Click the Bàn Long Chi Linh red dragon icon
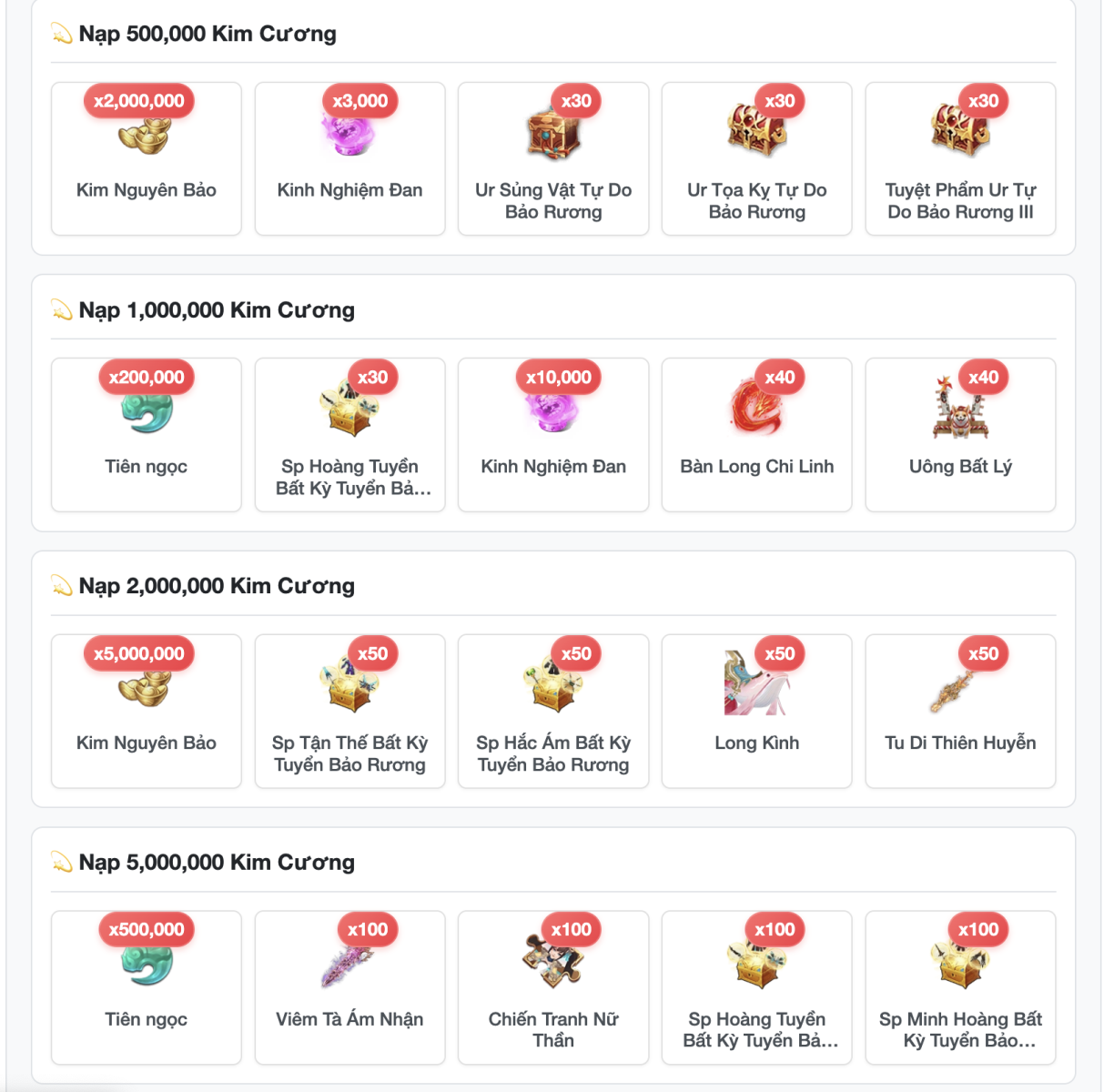1114x1092 pixels. coord(757,409)
